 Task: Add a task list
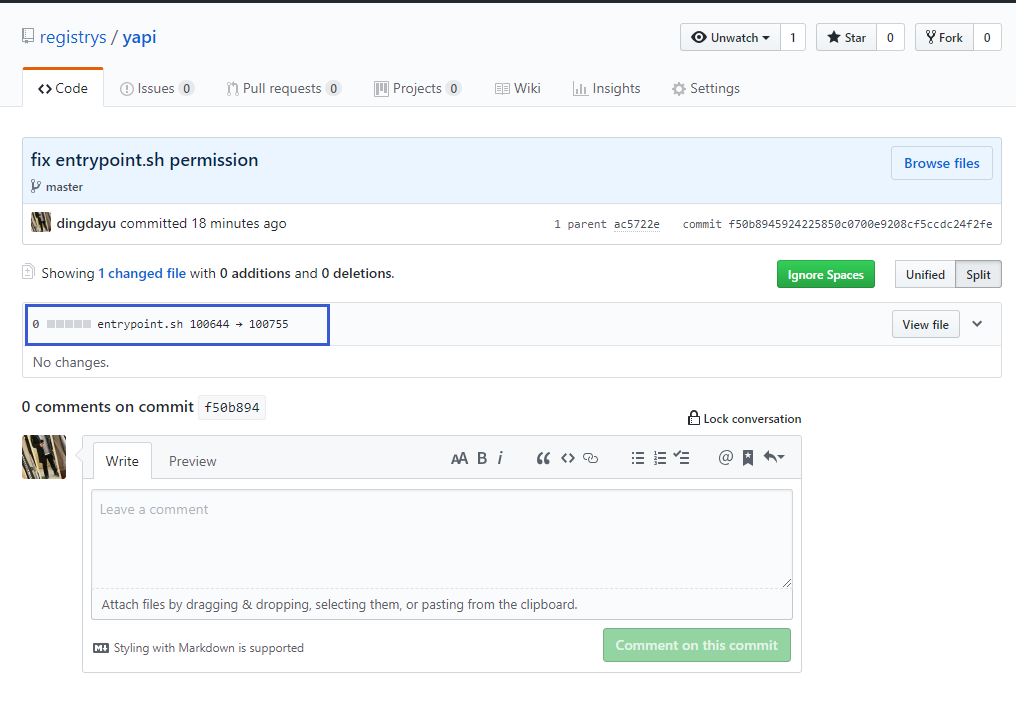[x=681, y=458]
